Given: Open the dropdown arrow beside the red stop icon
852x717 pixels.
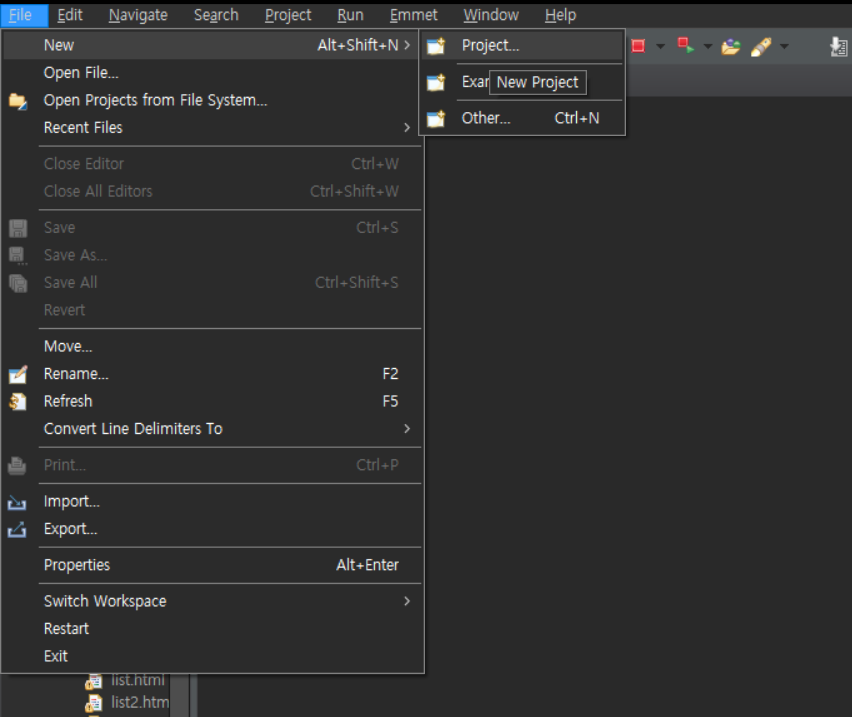Looking at the screenshot, I should point(661,47).
